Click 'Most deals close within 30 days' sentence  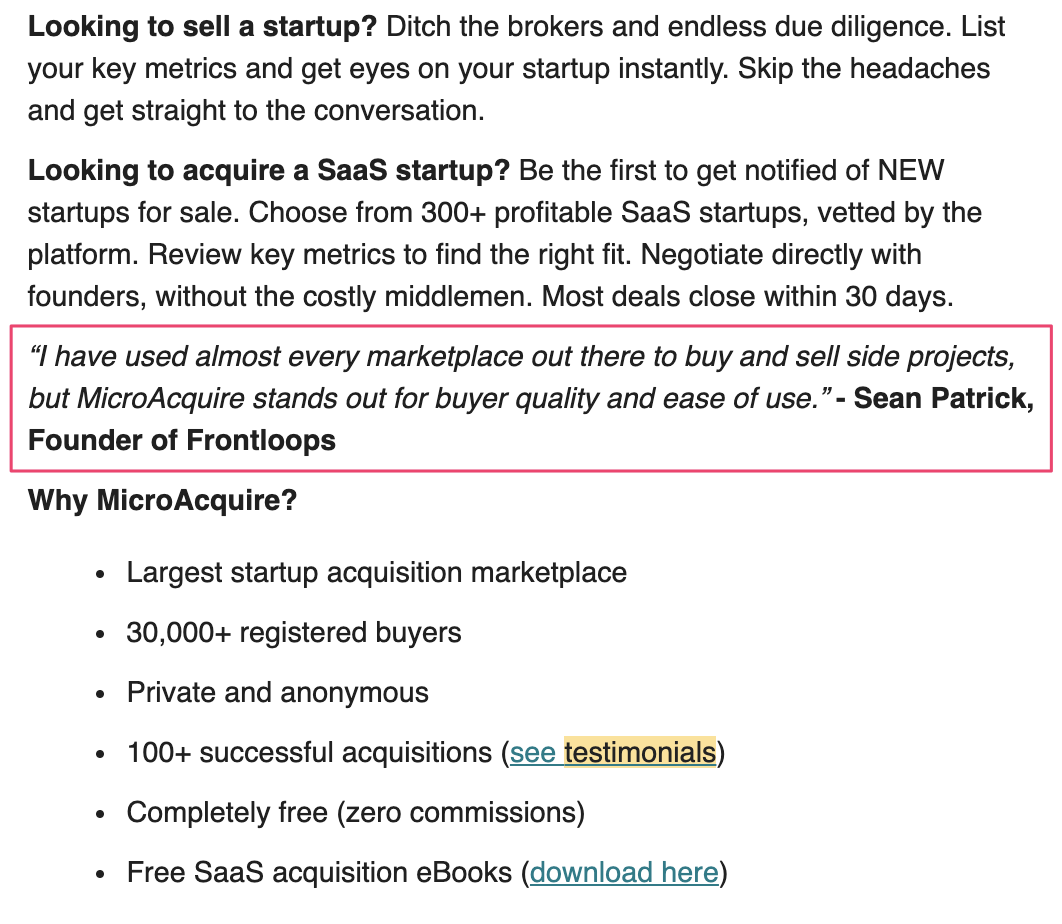(748, 297)
